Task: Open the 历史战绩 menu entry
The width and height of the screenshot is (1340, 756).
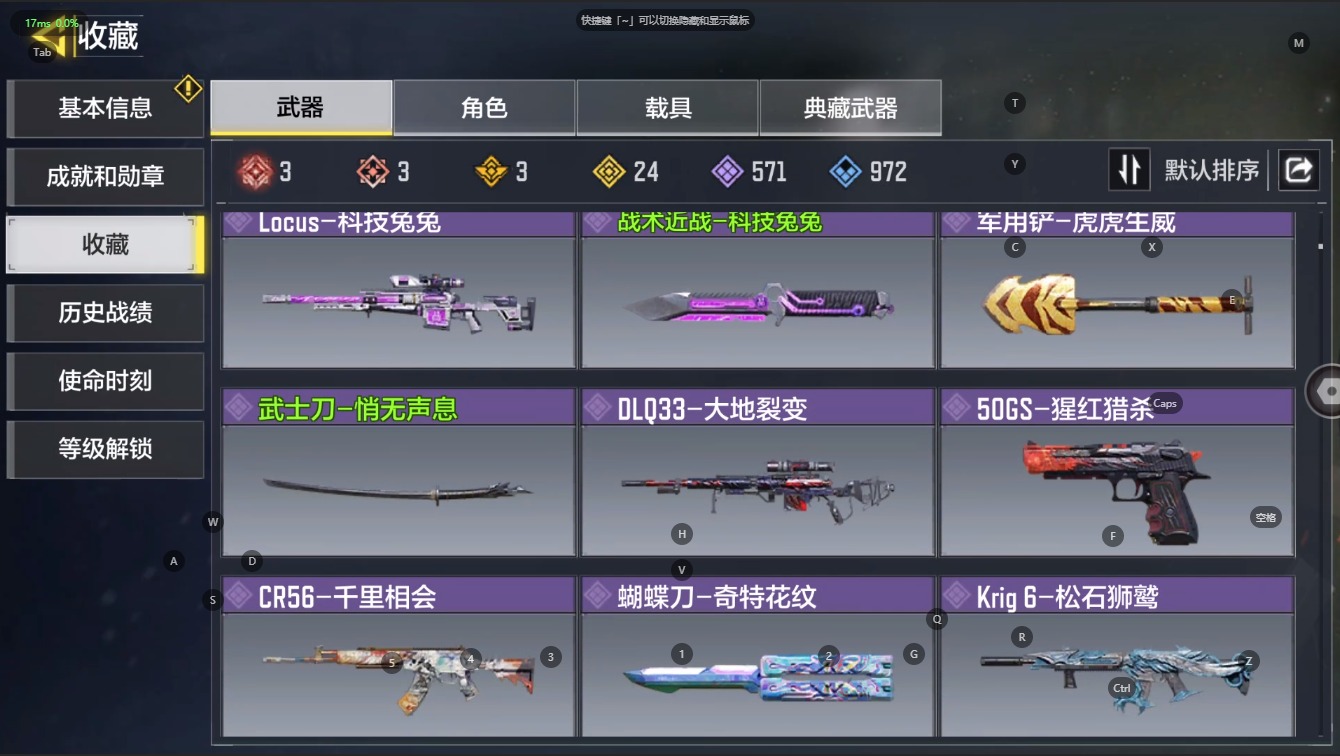Action: (105, 313)
